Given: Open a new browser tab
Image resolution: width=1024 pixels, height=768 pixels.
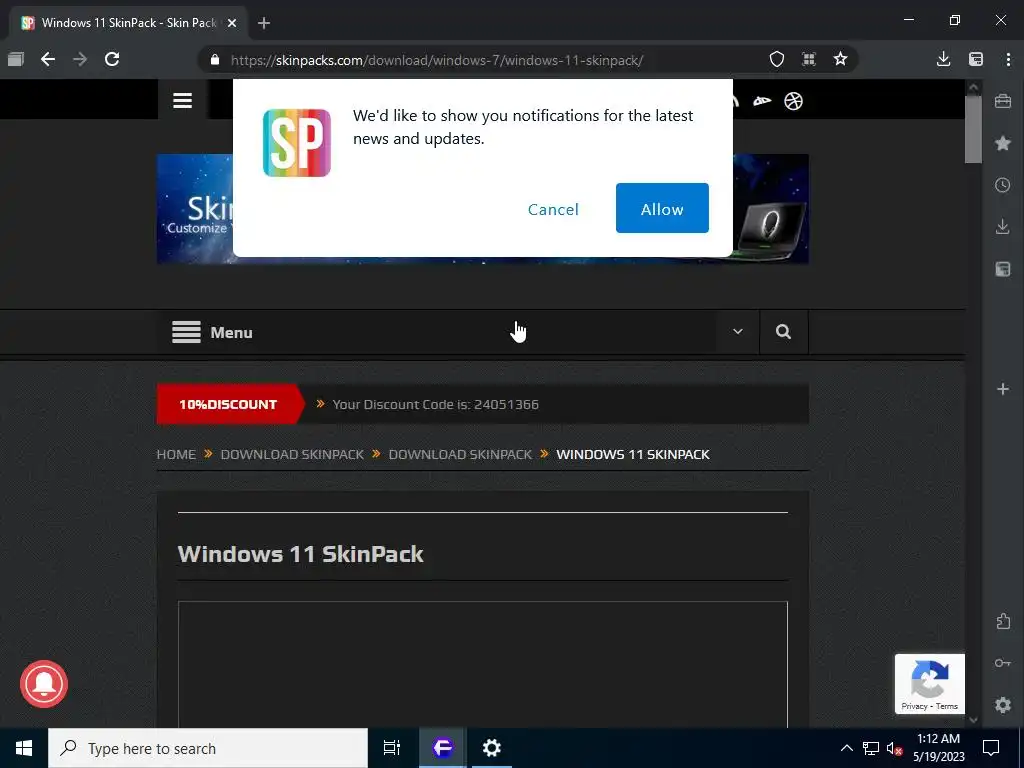Looking at the screenshot, I should point(264,23).
